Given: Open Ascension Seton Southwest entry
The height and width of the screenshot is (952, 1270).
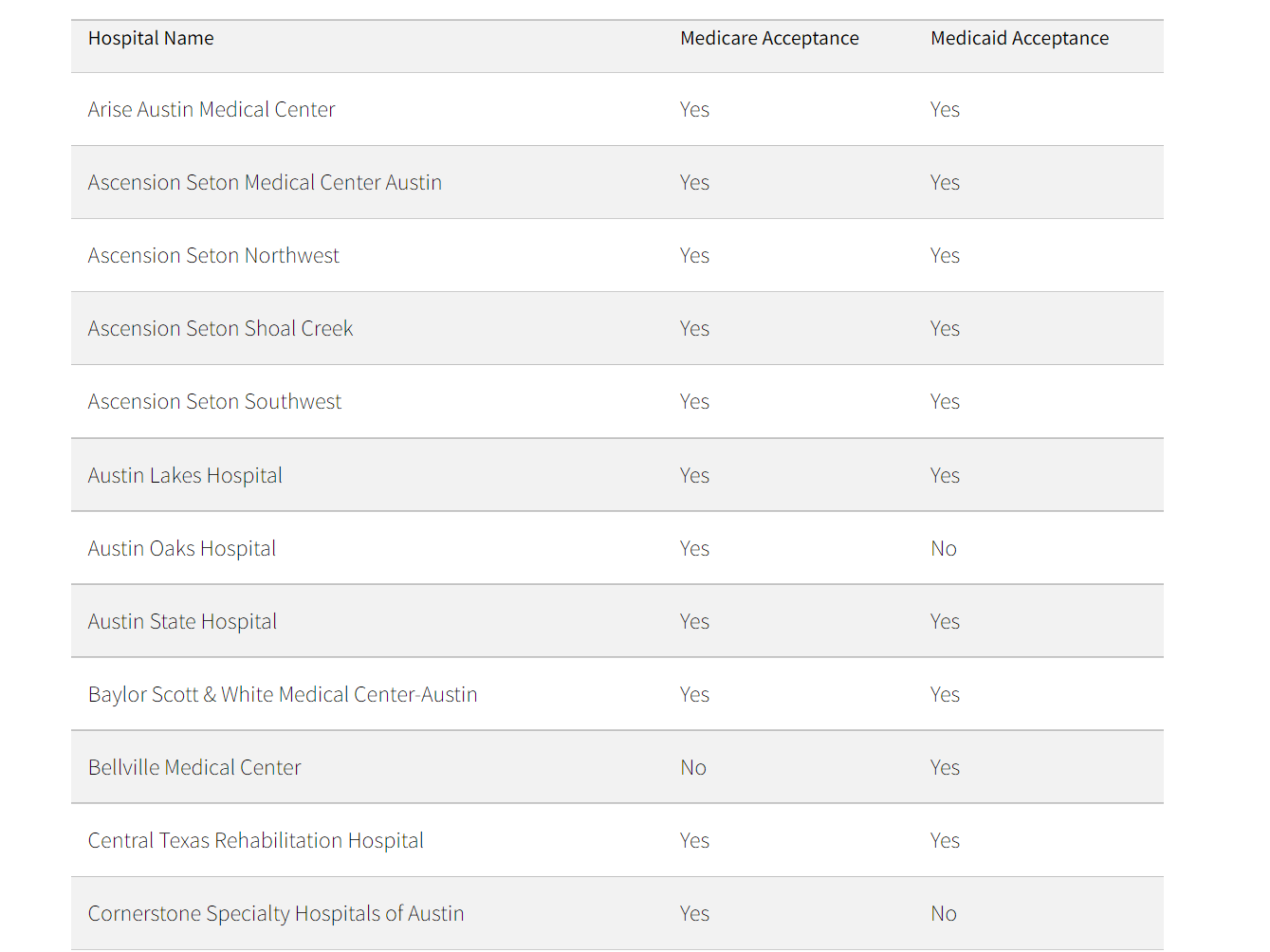Looking at the screenshot, I should [x=214, y=402].
